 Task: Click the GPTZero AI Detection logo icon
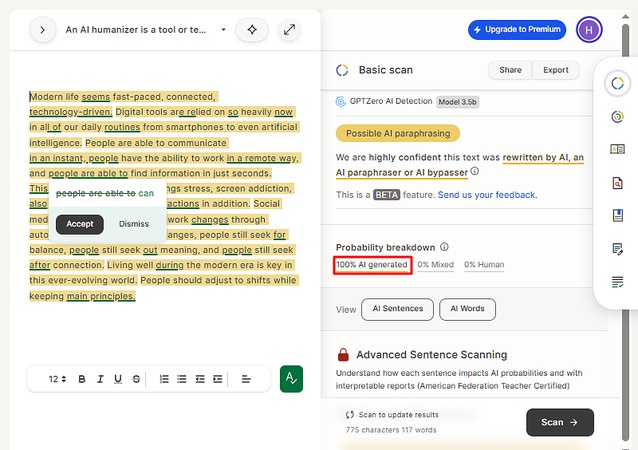coord(341,101)
